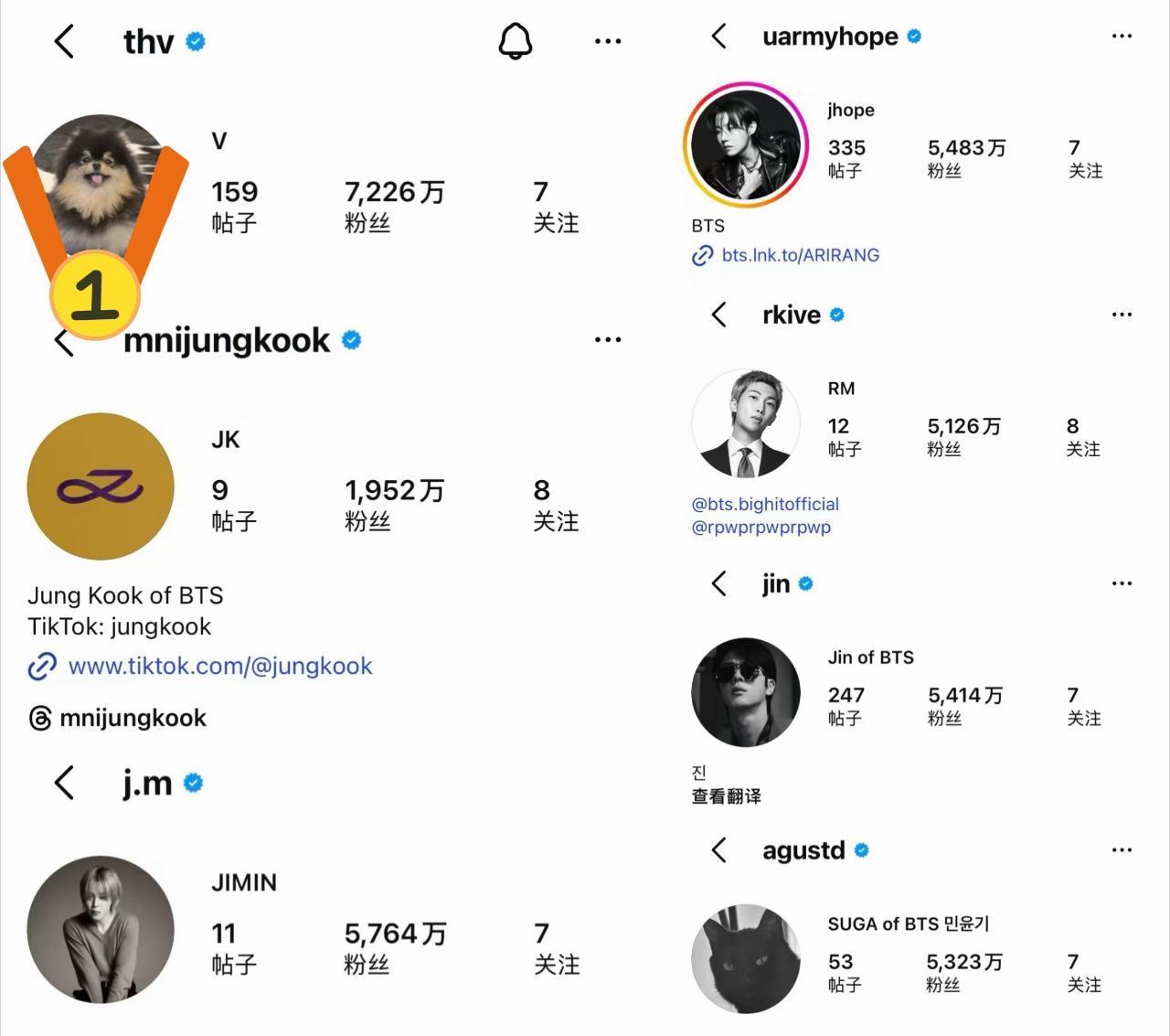The image size is (1170, 1036).
Task: Open more options on uarmyhope profile
Action: tap(1122, 37)
